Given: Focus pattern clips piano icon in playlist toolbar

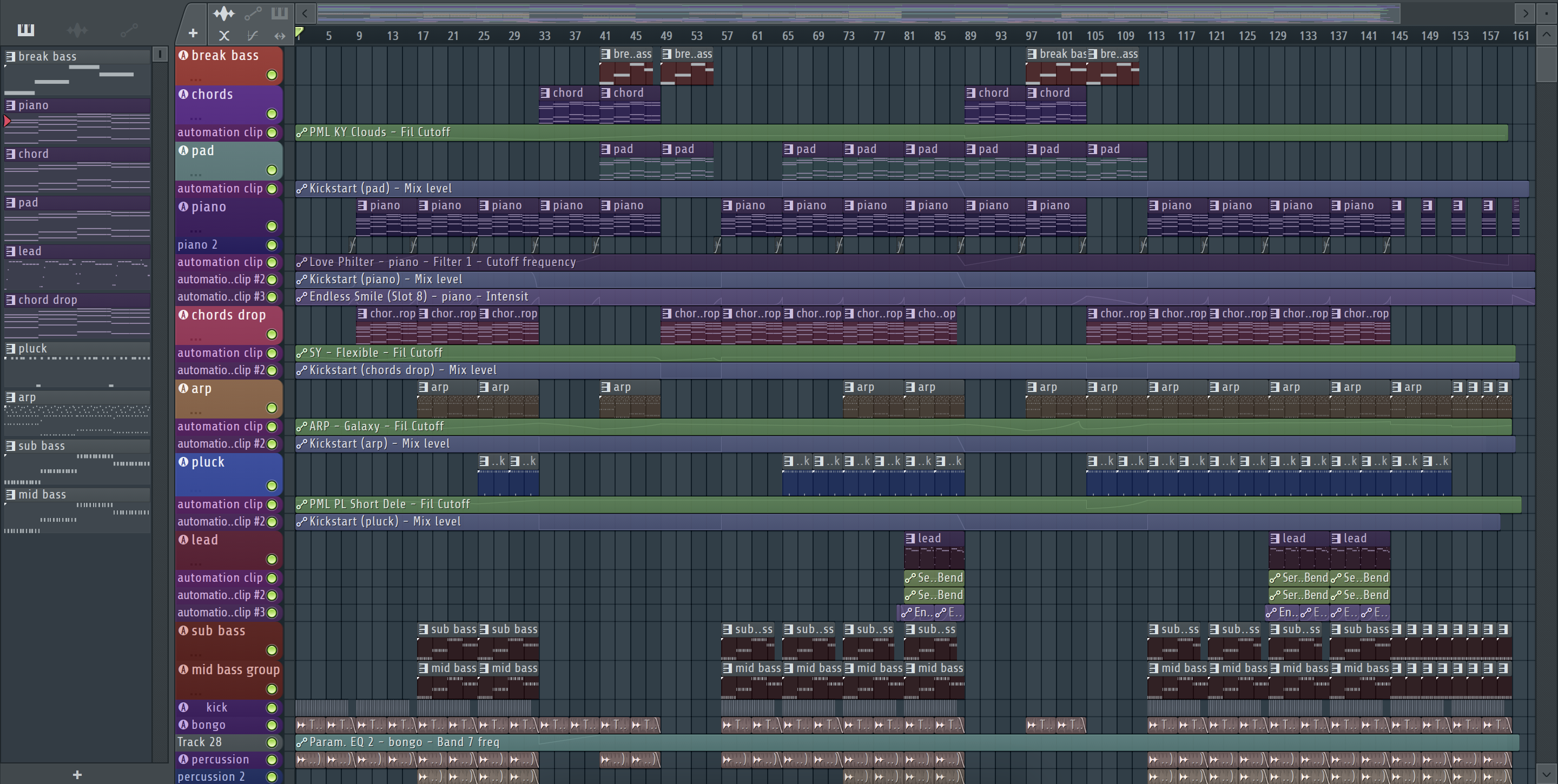Looking at the screenshot, I should click(x=280, y=12).
